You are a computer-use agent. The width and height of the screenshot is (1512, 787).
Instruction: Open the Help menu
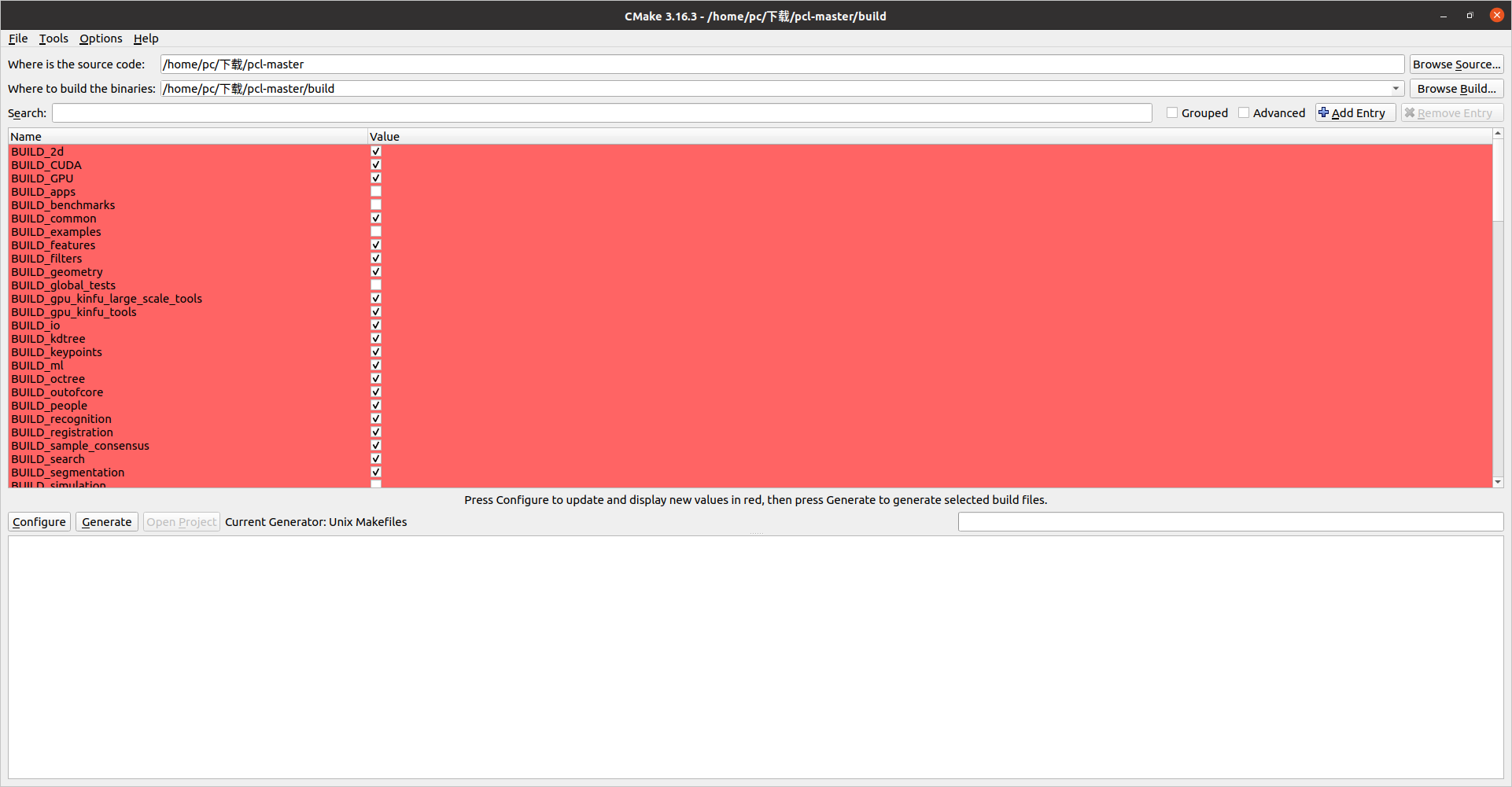pyautogui.click(x=146, y=39)
